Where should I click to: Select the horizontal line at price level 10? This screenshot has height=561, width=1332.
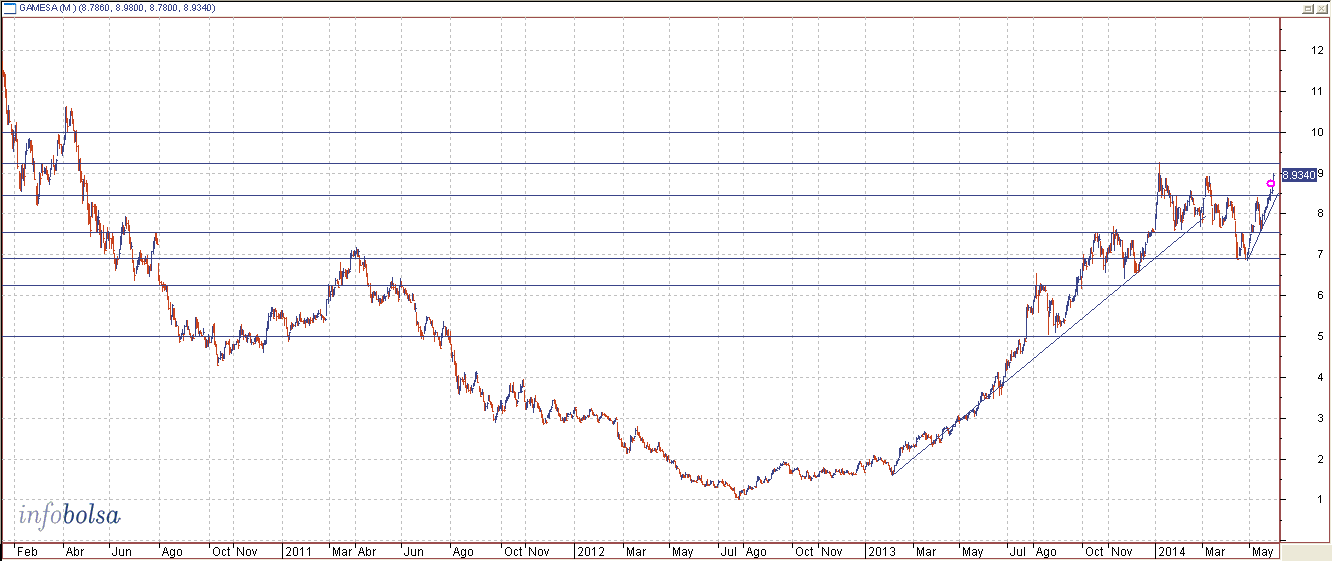point(640,132)
